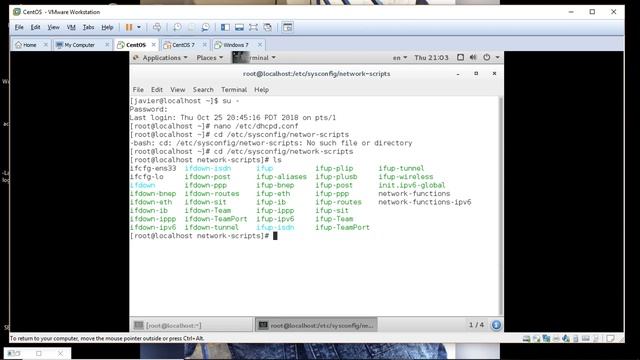Open the en input language selector

400,58
